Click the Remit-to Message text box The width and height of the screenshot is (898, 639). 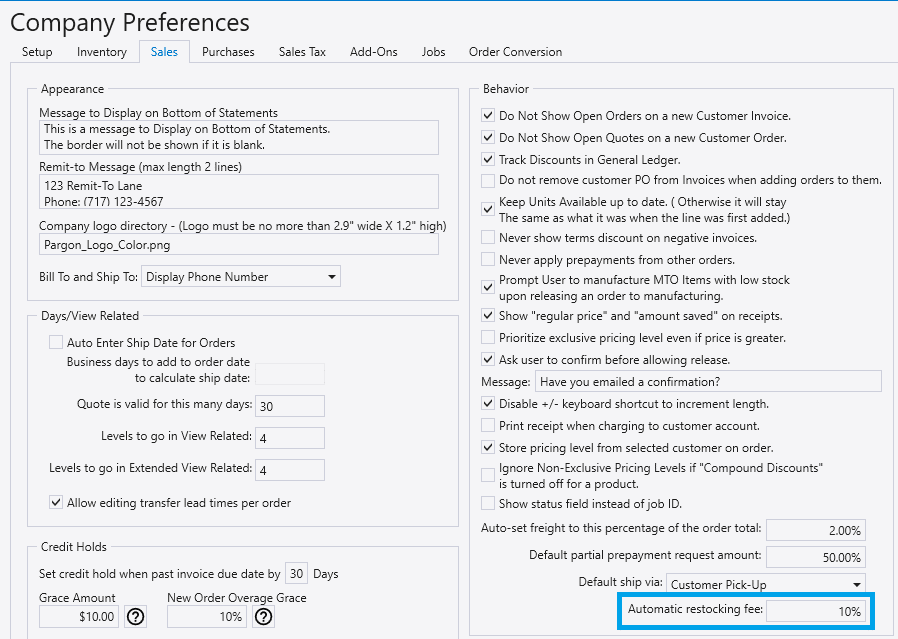coord(239,191)
